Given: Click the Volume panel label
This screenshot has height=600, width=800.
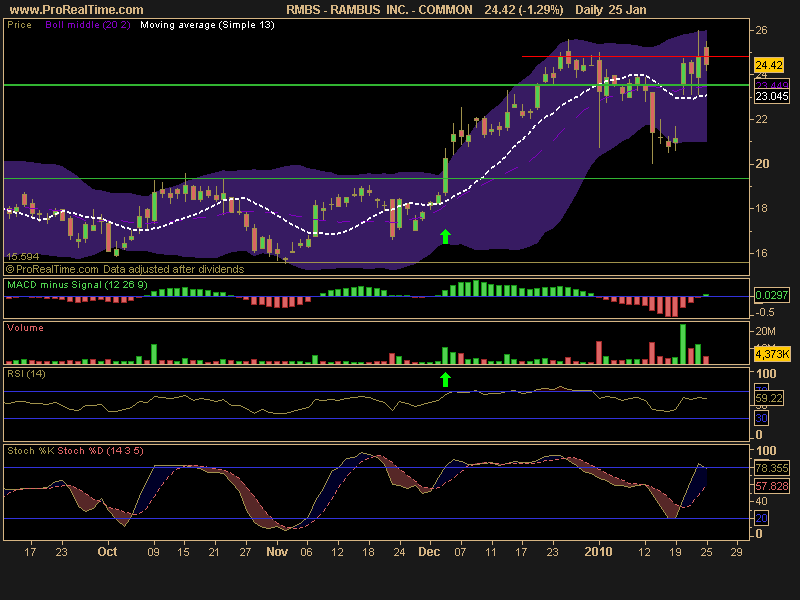Looking at the screenshot, I should (x=25, y=328).
